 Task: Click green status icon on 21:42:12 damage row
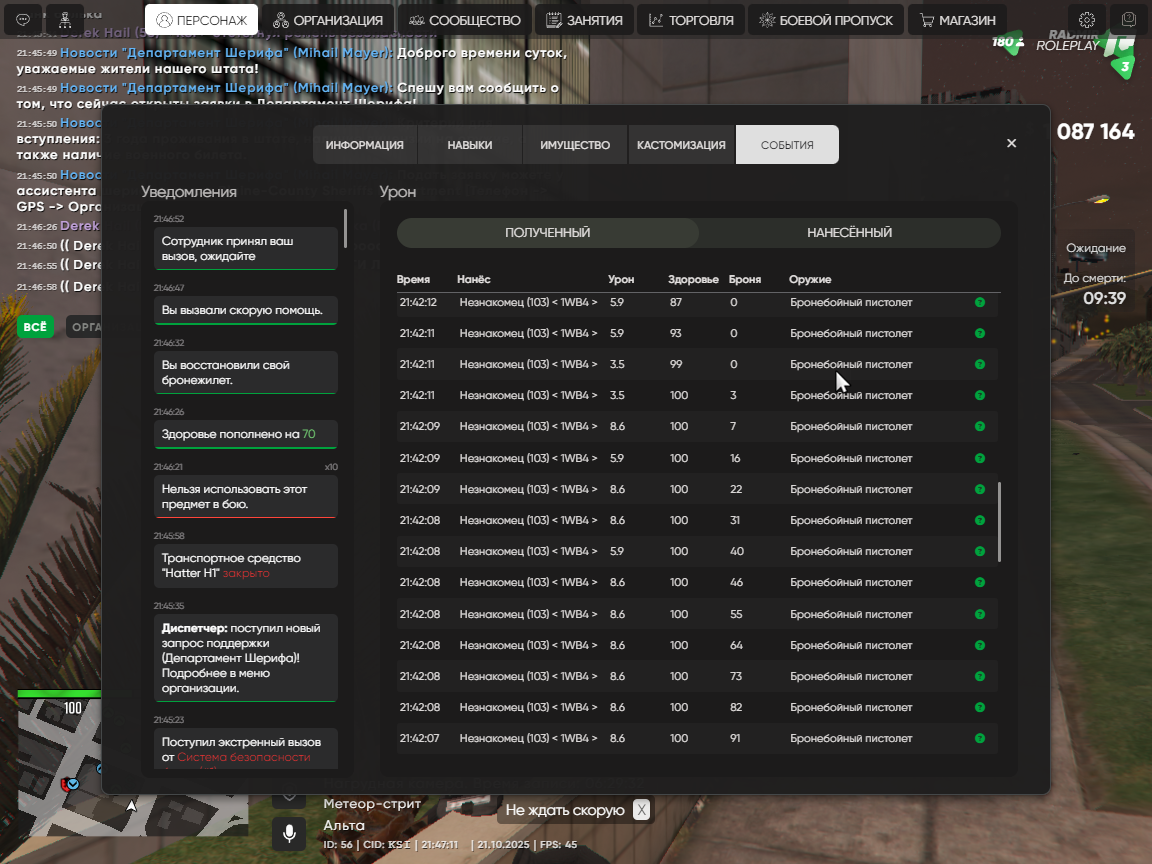[979, 303]
